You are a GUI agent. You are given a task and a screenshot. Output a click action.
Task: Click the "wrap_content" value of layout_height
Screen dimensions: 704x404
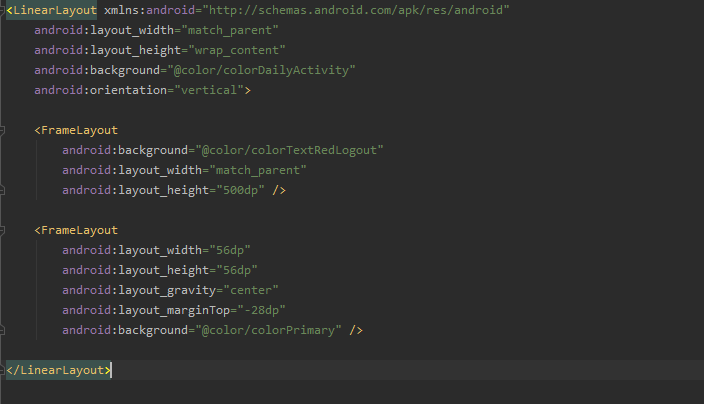pyautogui.click(x=237, y=50)
